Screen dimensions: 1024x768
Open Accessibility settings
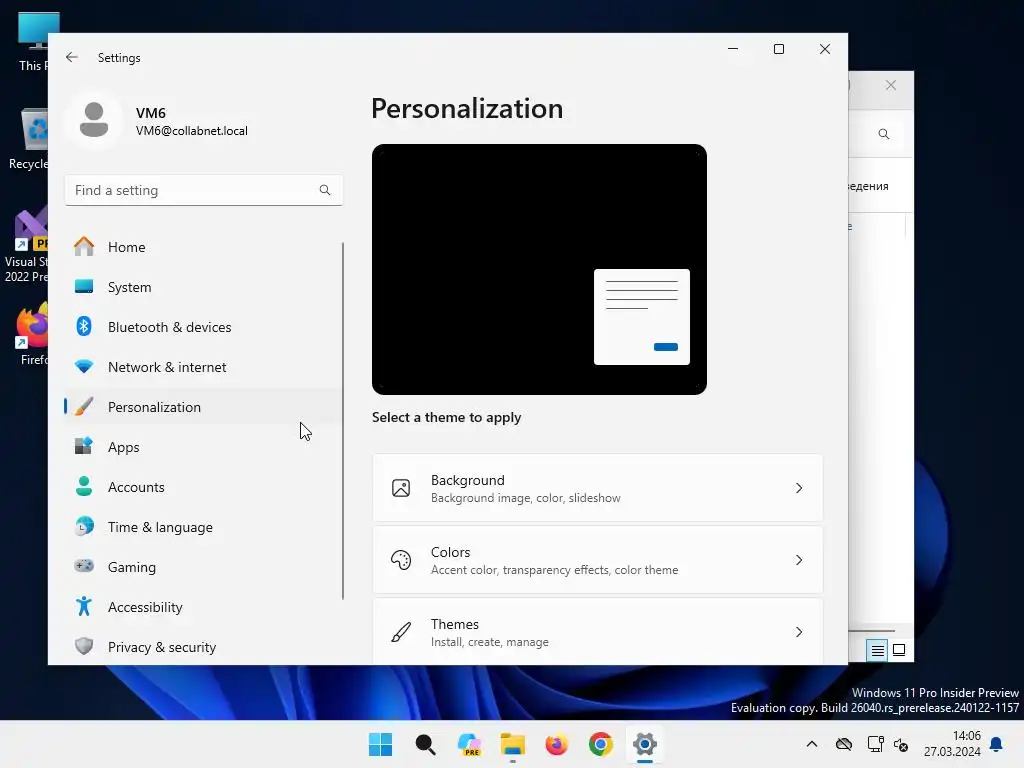(202, 607)
